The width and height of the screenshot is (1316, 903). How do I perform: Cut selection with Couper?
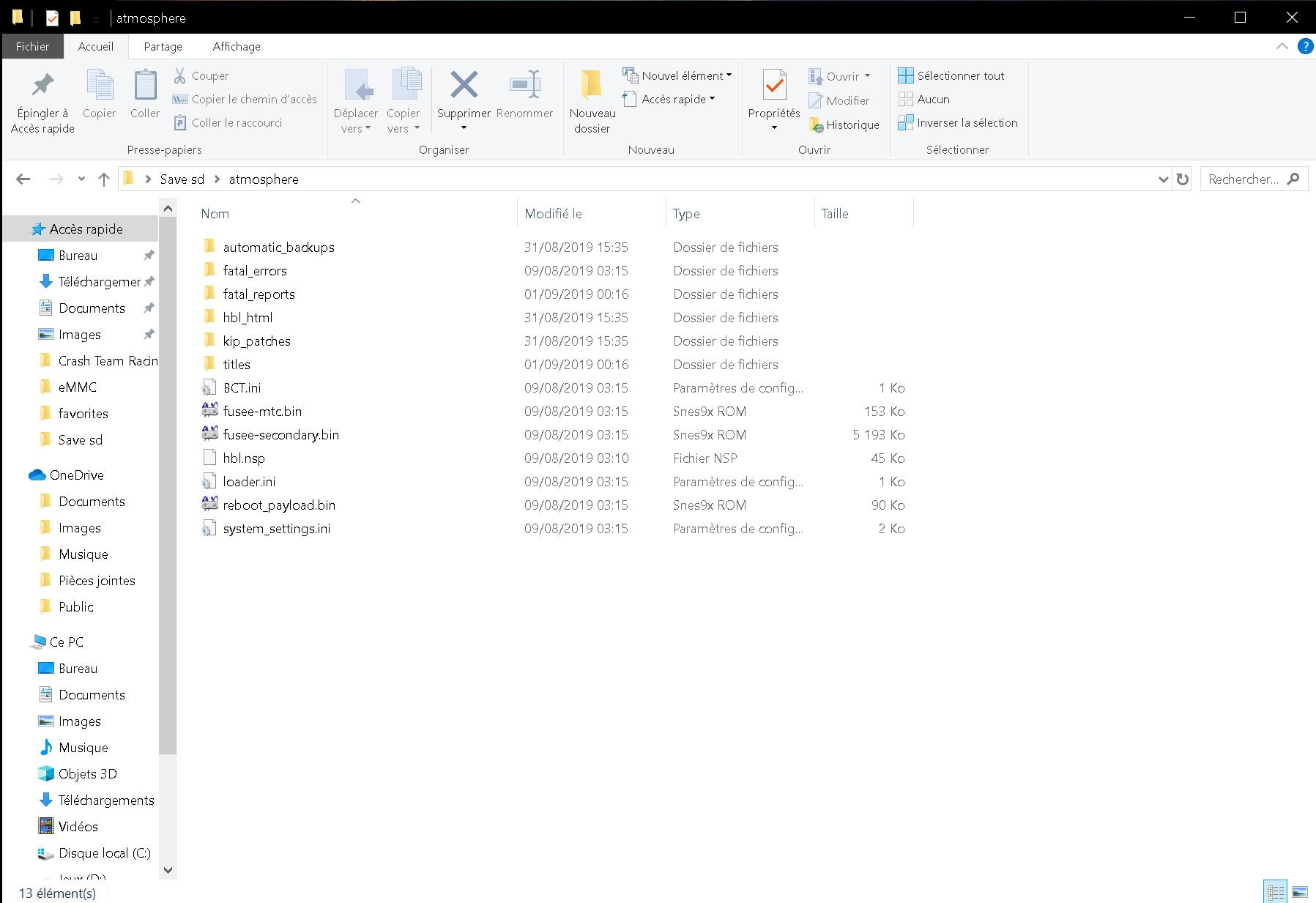coord(201,76)
